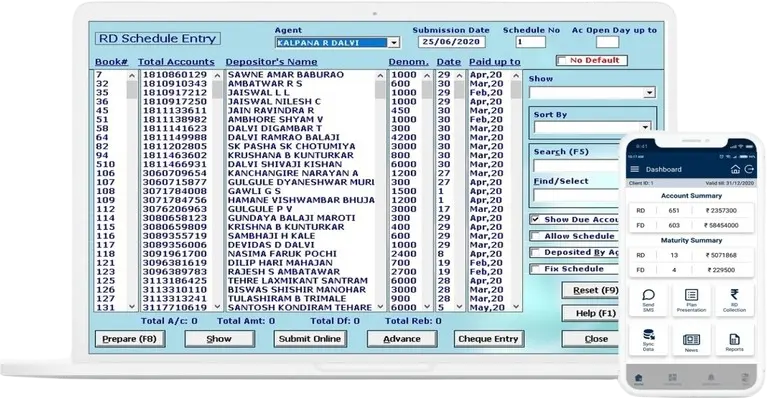Click up arrow of Denom. list scrollbar
The width and height of the screenshot is (768, 398).
[427, 75]
